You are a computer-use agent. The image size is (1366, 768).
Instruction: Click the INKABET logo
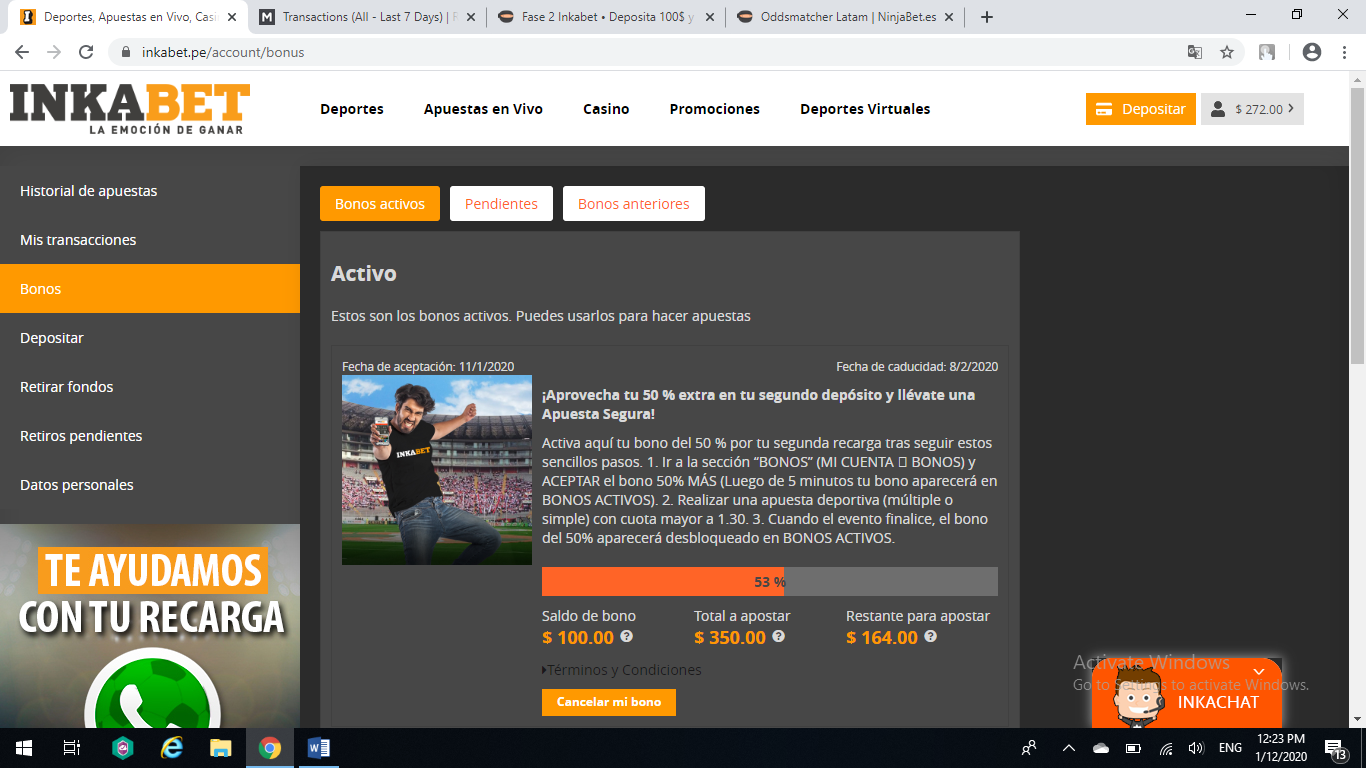click(130, 109)
